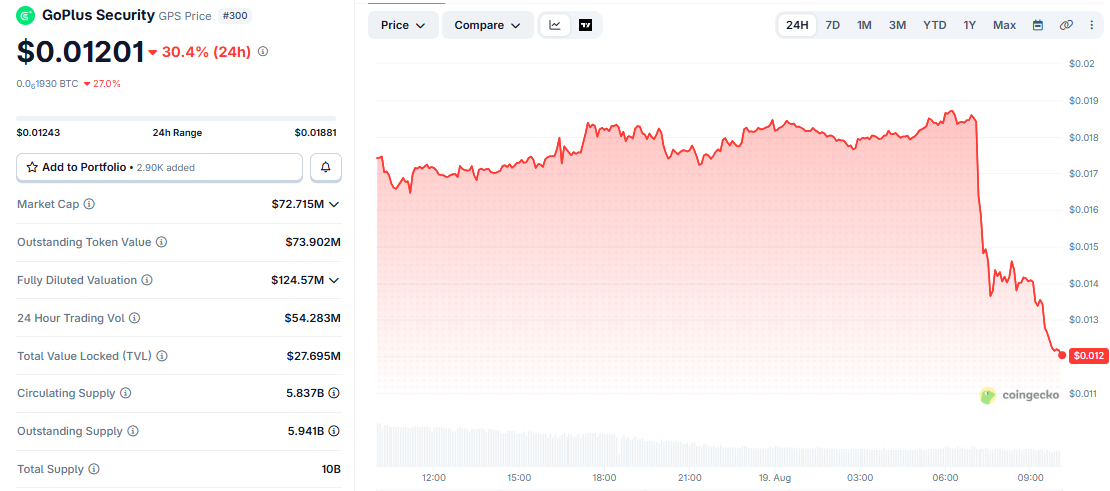The width and height of the screenshot is (1110, 491).
Task: Open Outstanding Token Value info icon
Action: 161,242
